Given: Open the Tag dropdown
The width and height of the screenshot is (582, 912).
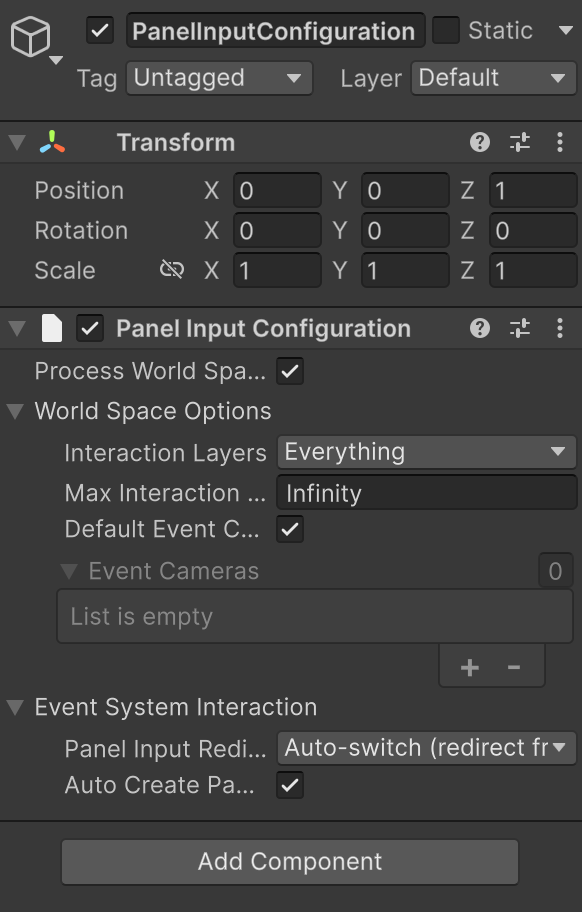Looking at the screenshot, I should 218,77.
